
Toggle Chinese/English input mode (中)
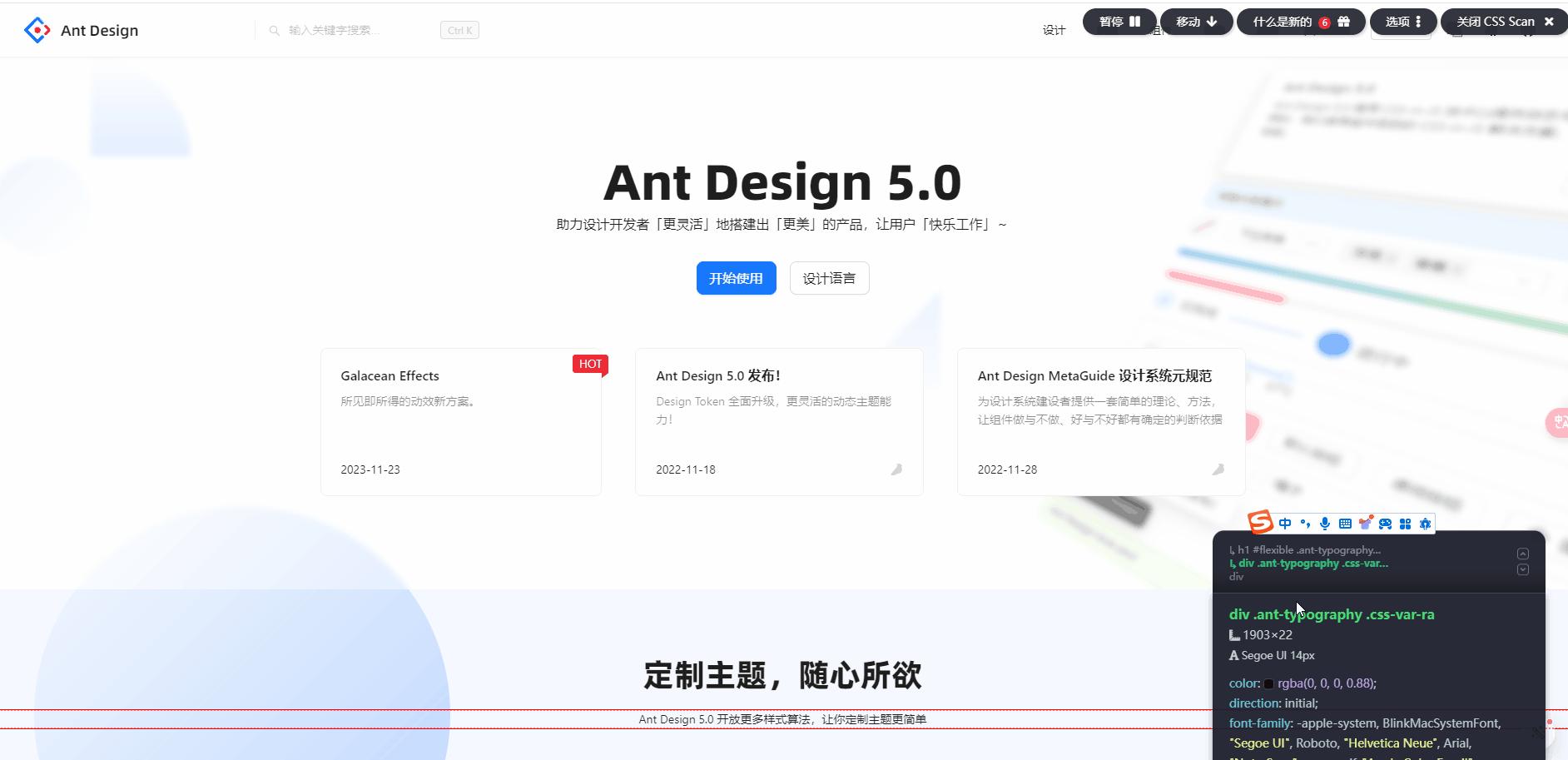click(x=1284, y=524)
